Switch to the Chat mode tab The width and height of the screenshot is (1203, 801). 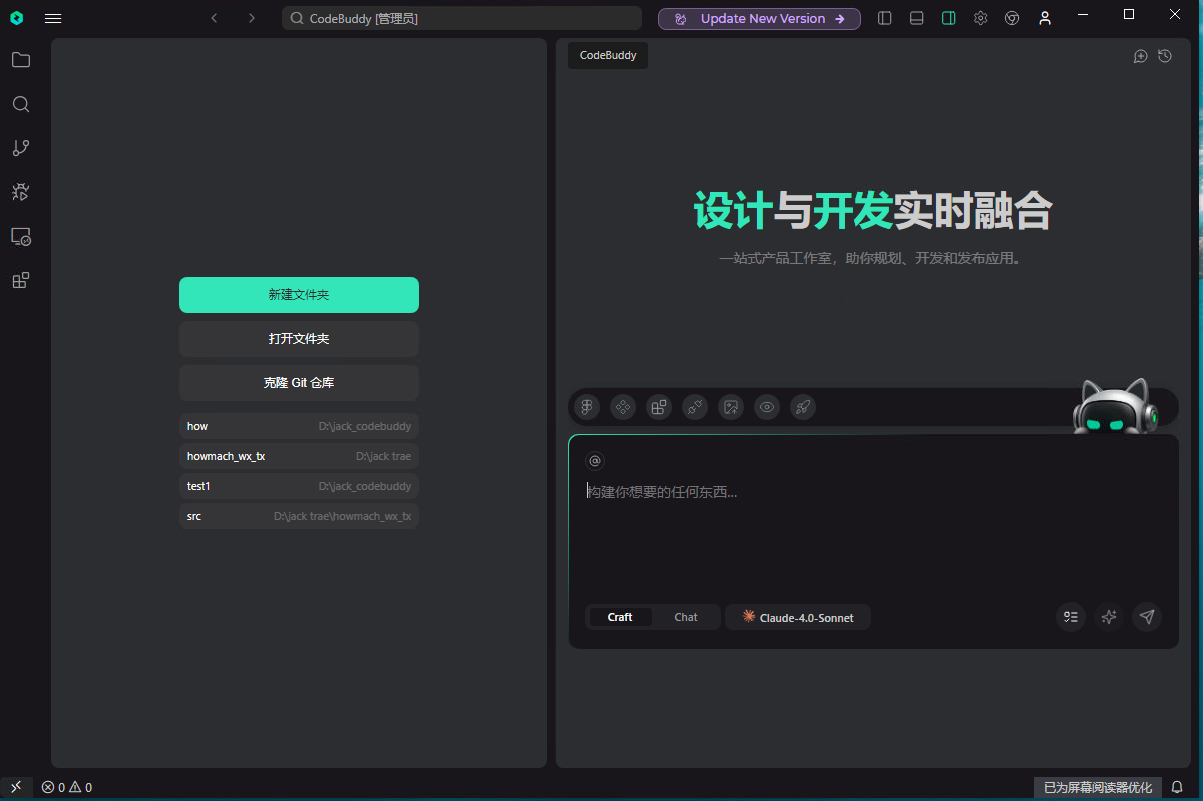coord(686,617)
